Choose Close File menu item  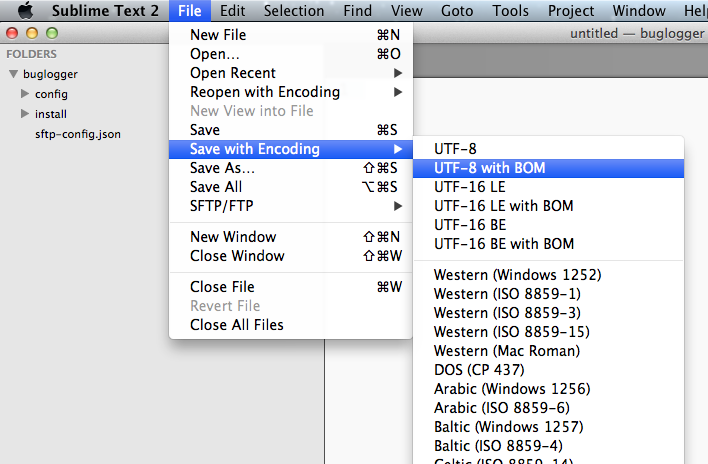[291, 287]
